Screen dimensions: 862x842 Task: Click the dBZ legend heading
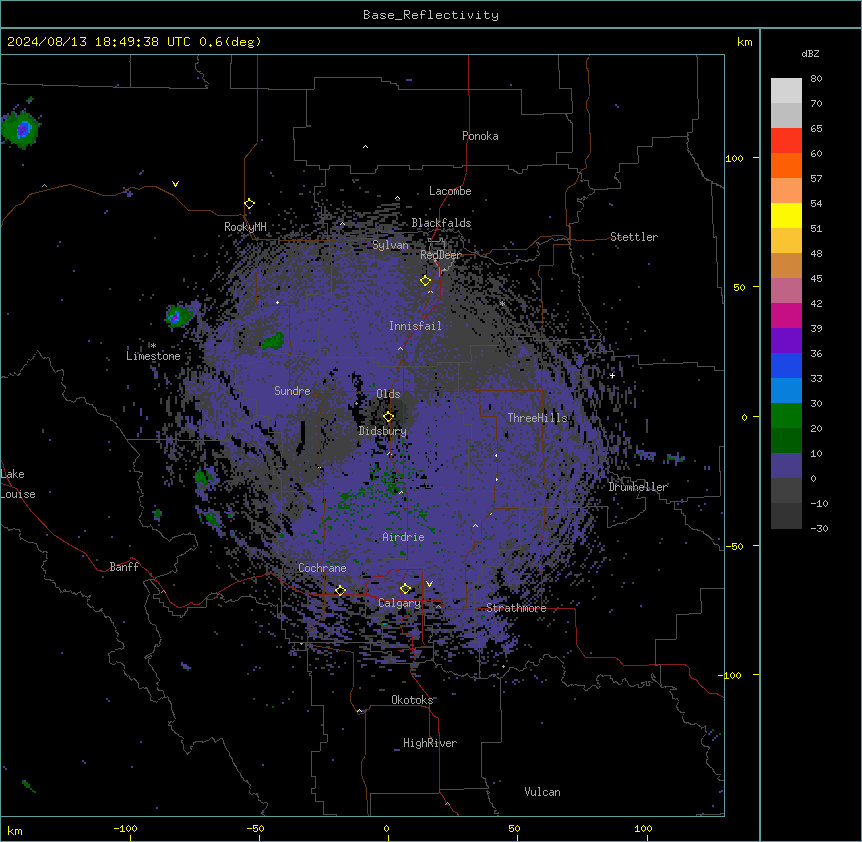click(810, 53)
